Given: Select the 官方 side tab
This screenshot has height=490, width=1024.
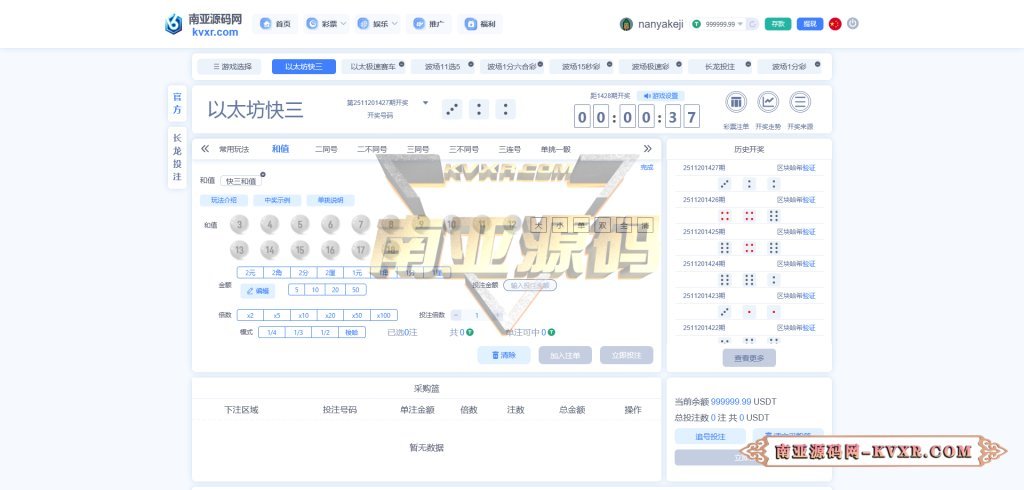Looking at the screenshot, I should 177,103.
